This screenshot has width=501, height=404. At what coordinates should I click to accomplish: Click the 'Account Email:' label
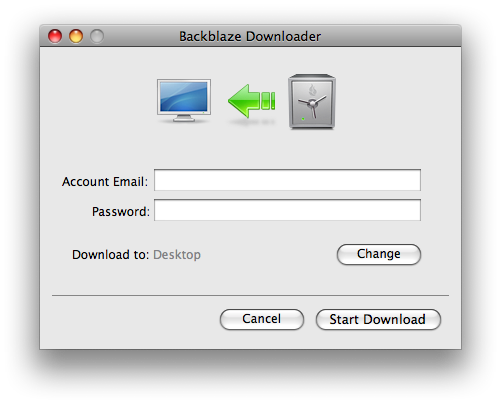(x=105, y=182)
